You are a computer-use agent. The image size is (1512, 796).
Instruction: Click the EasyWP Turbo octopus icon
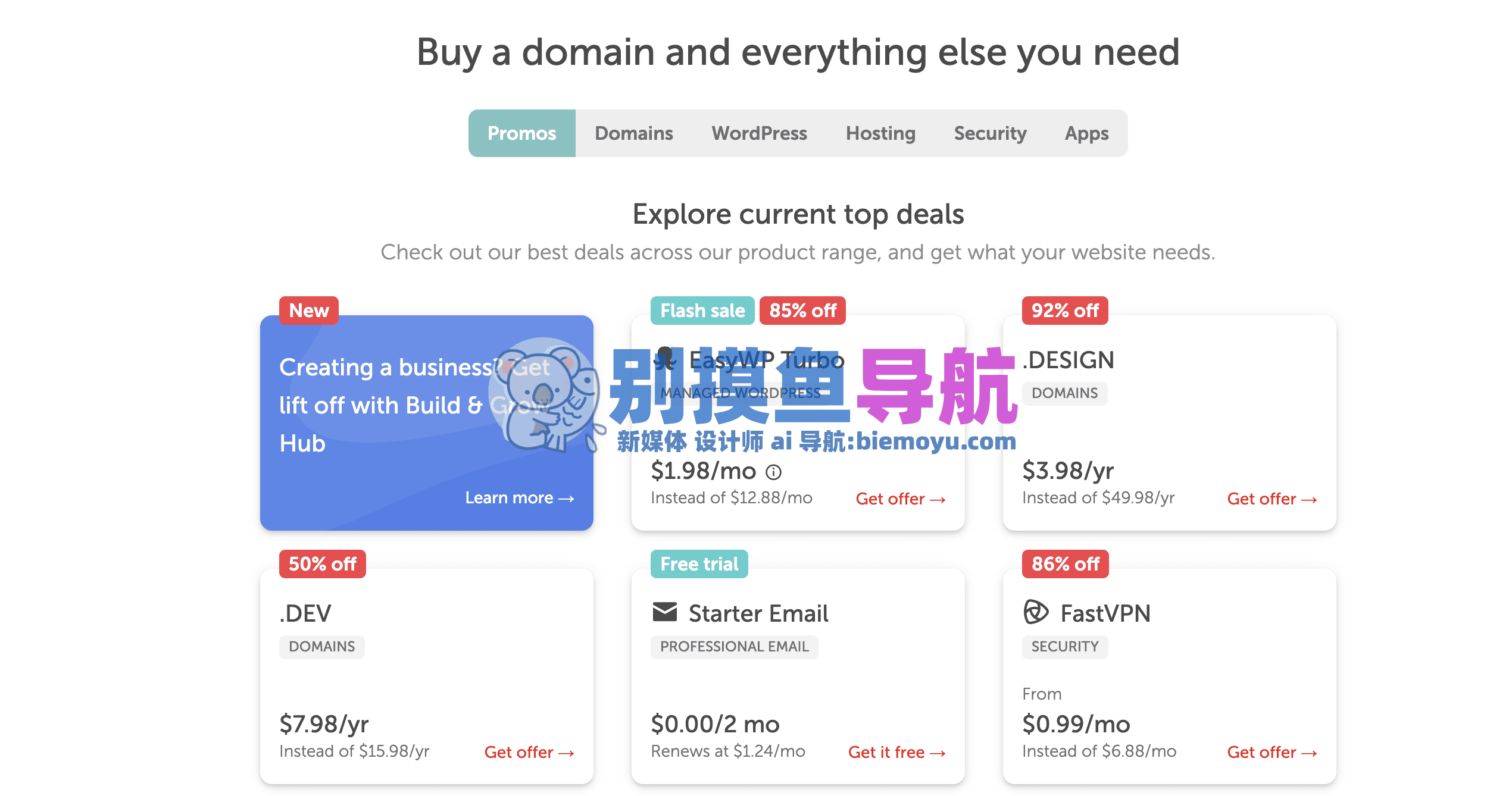(665, 359)
